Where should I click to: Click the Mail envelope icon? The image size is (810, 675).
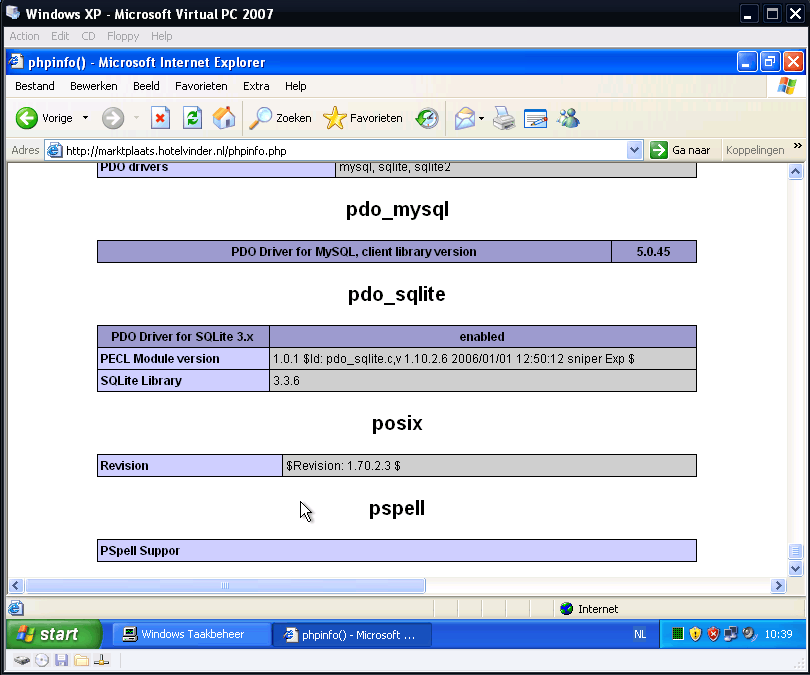464,118
